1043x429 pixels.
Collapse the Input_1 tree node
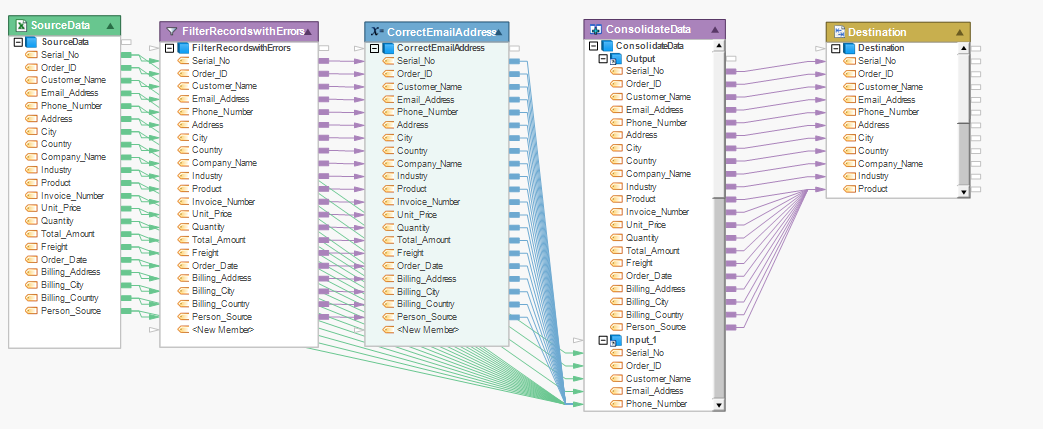pos(603,340)
